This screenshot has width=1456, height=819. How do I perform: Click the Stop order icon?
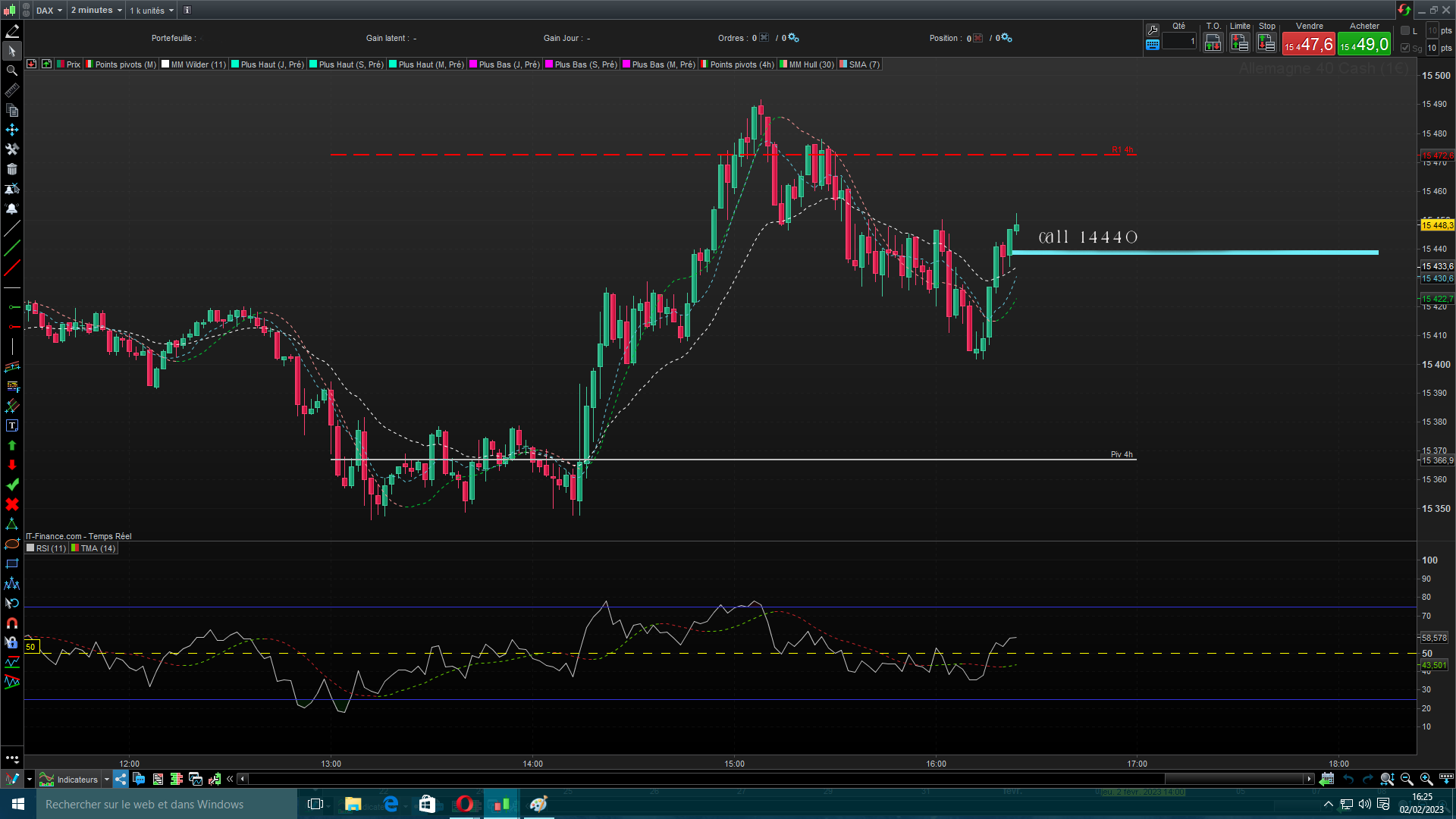click(x=1266, y=43)
